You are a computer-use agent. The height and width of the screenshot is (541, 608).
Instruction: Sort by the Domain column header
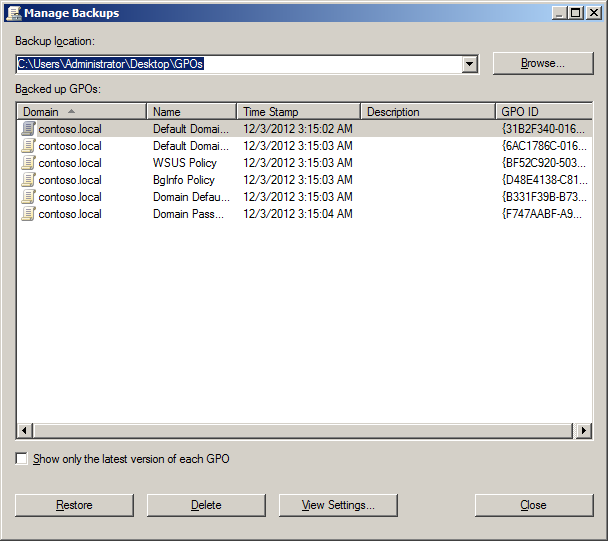[x=81, y=112]
